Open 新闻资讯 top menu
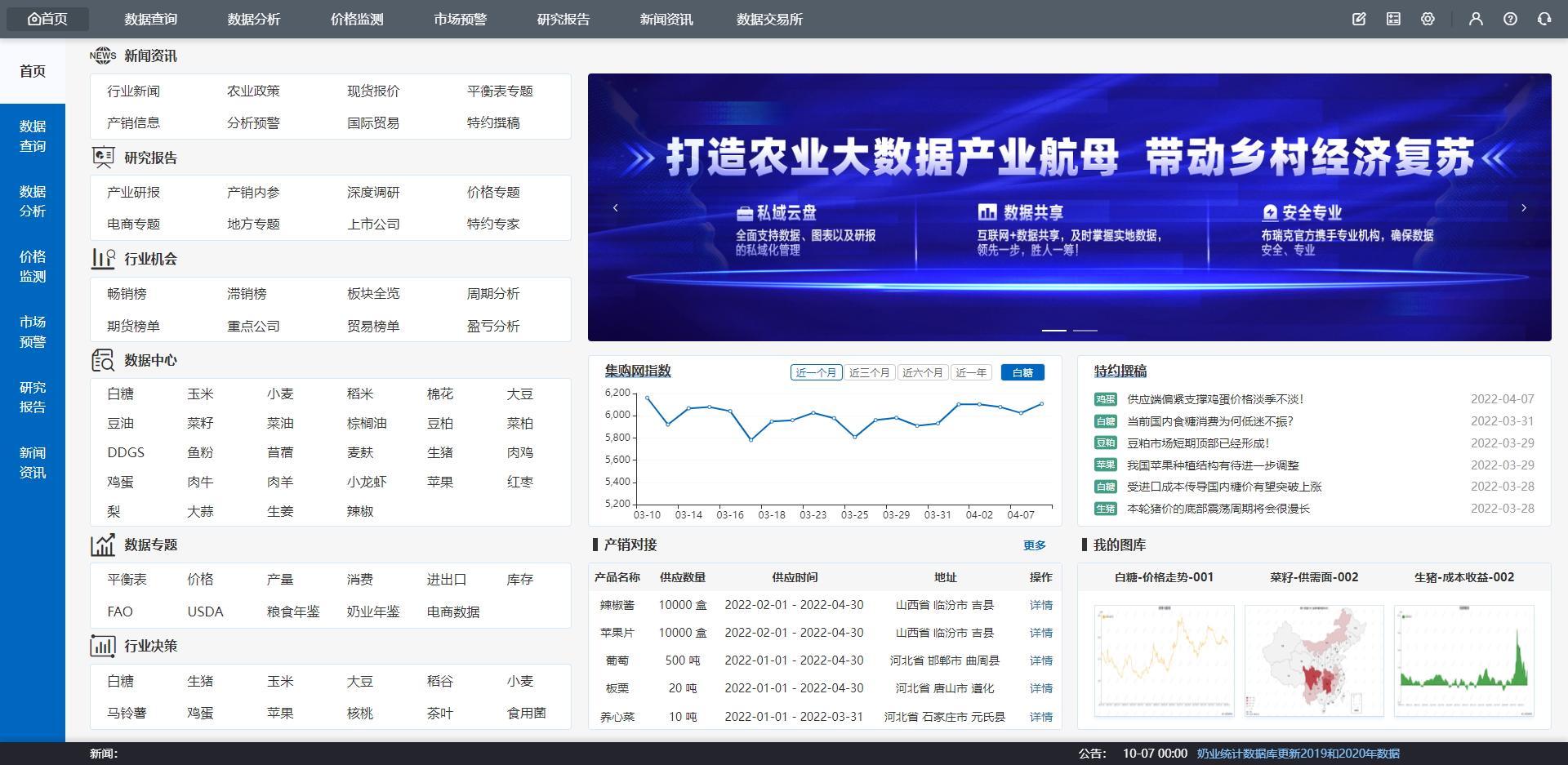 tap(666, 19)
